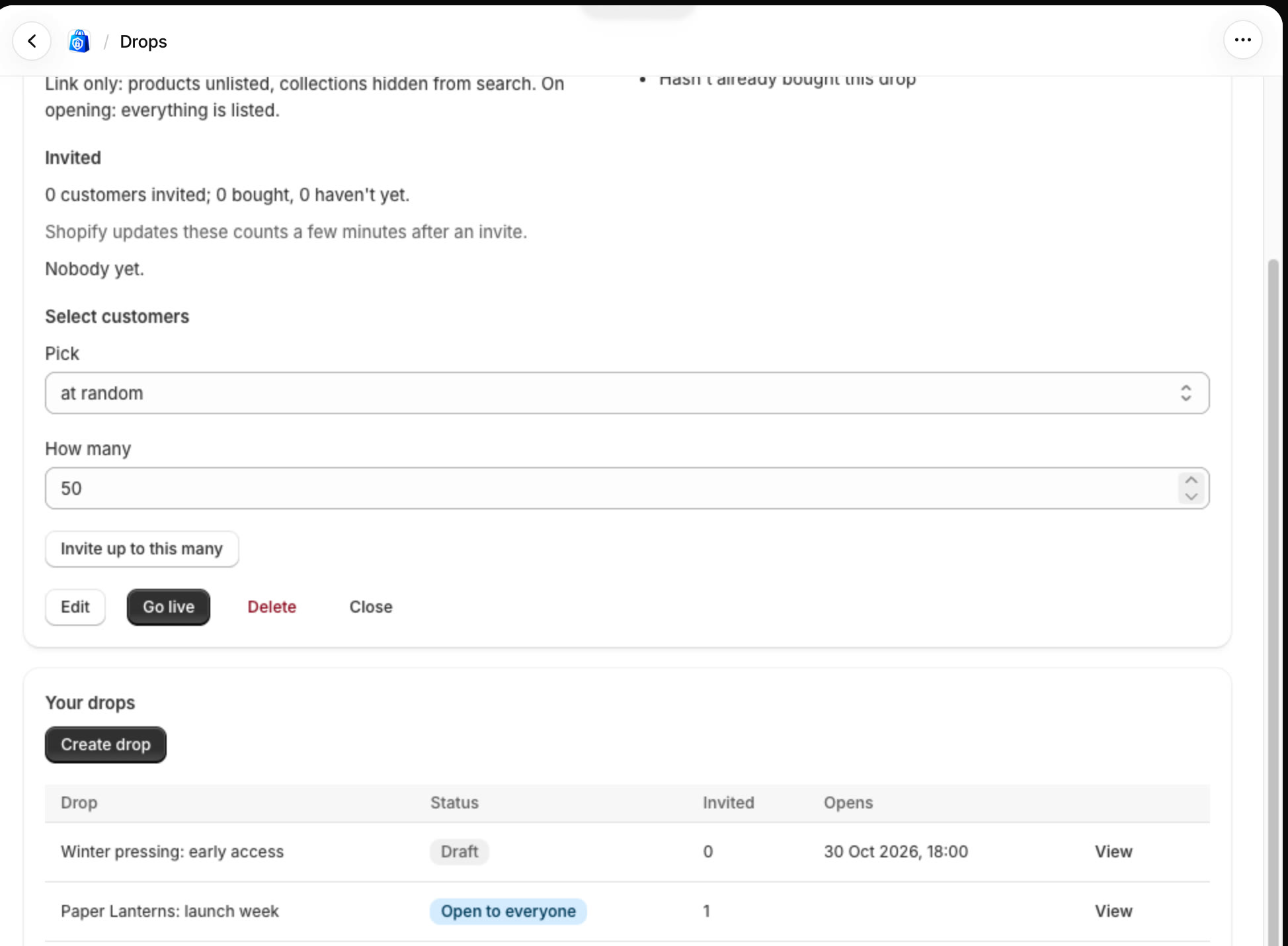Click the 'Select customers' heading
Viewport: 1288px width, 946px height.
click(x=117, y=317)
